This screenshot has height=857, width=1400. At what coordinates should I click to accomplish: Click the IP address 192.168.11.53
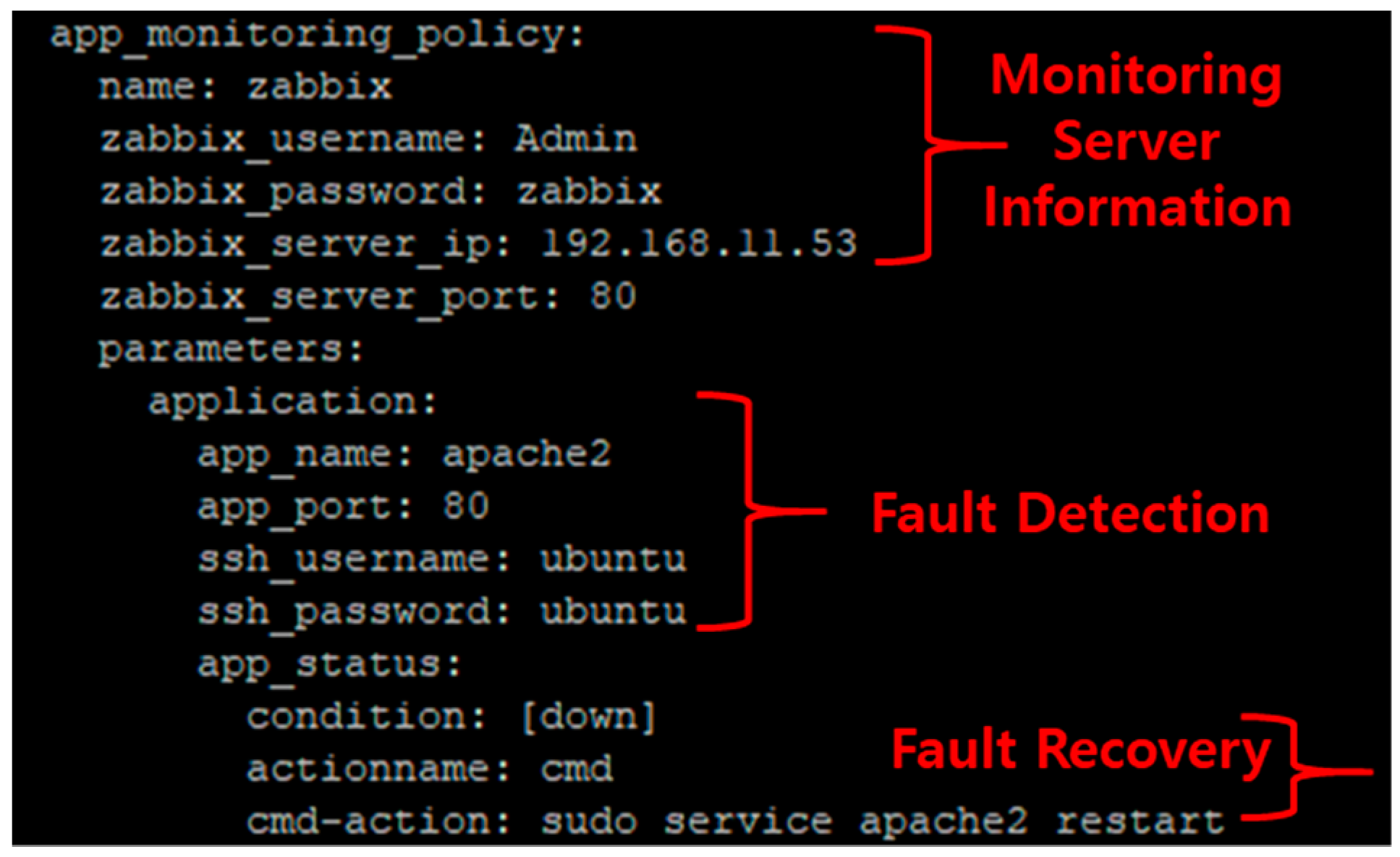pyautogui.click(x=699, y=244)
